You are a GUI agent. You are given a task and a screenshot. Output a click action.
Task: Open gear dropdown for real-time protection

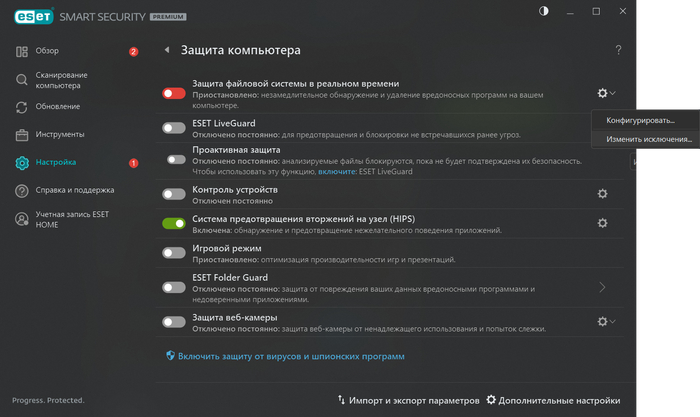(x=605, y=93)
